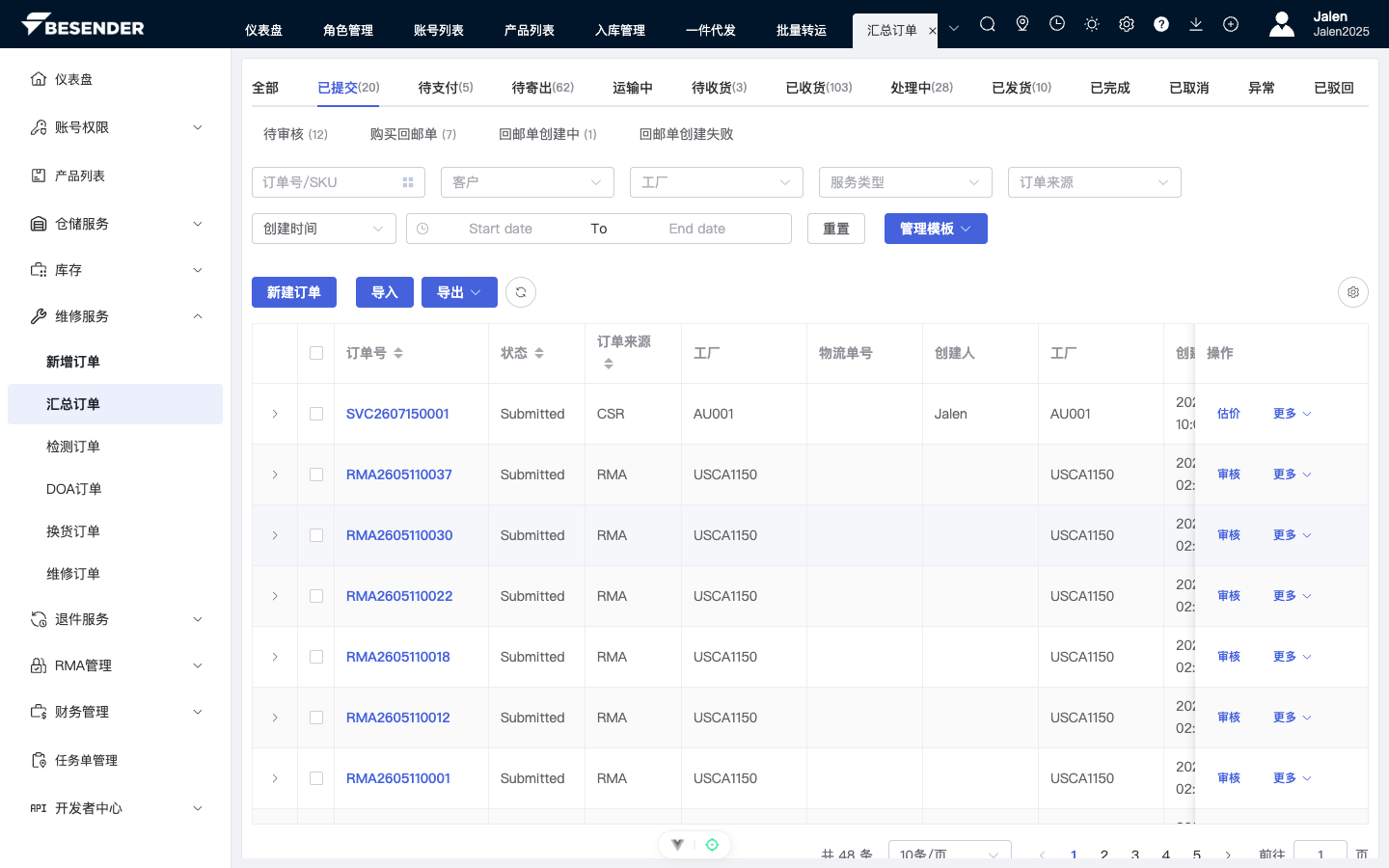1389x868 pixels.
Task: Click the user avatar icon
Action: (x=1282, y=24)
